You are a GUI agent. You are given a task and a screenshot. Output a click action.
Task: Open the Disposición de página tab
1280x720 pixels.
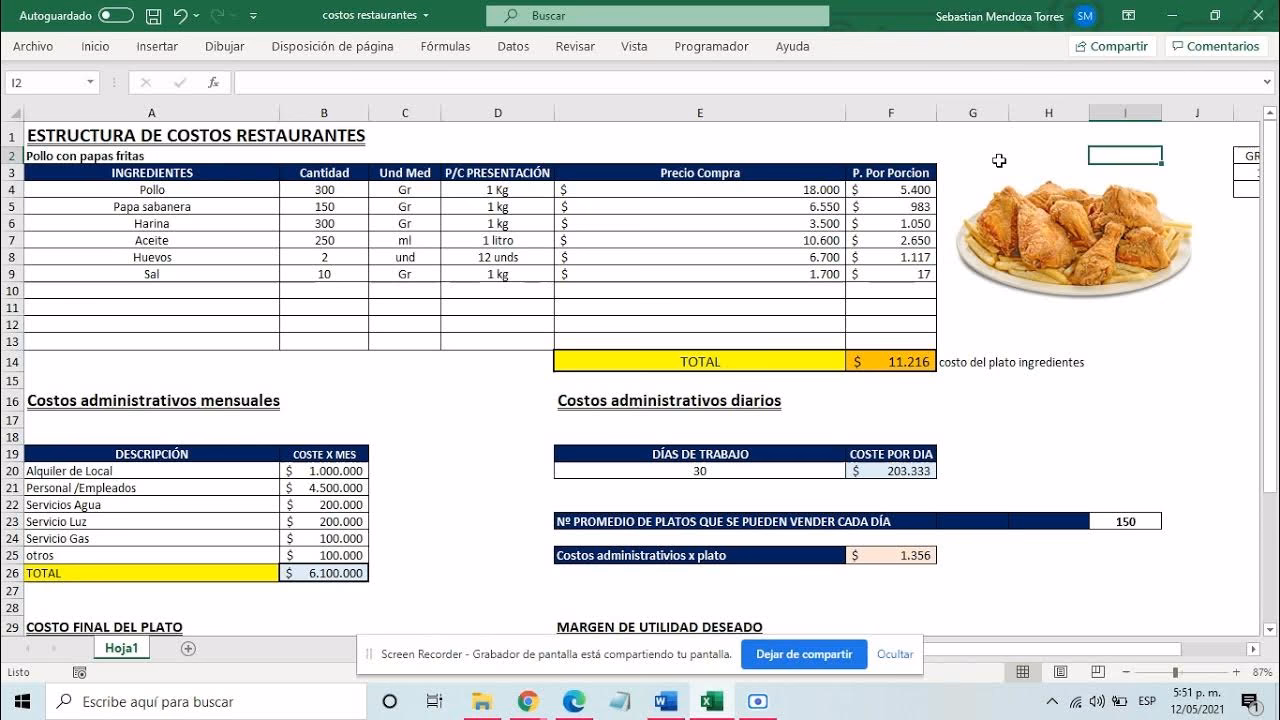click(x=332, y=46)
